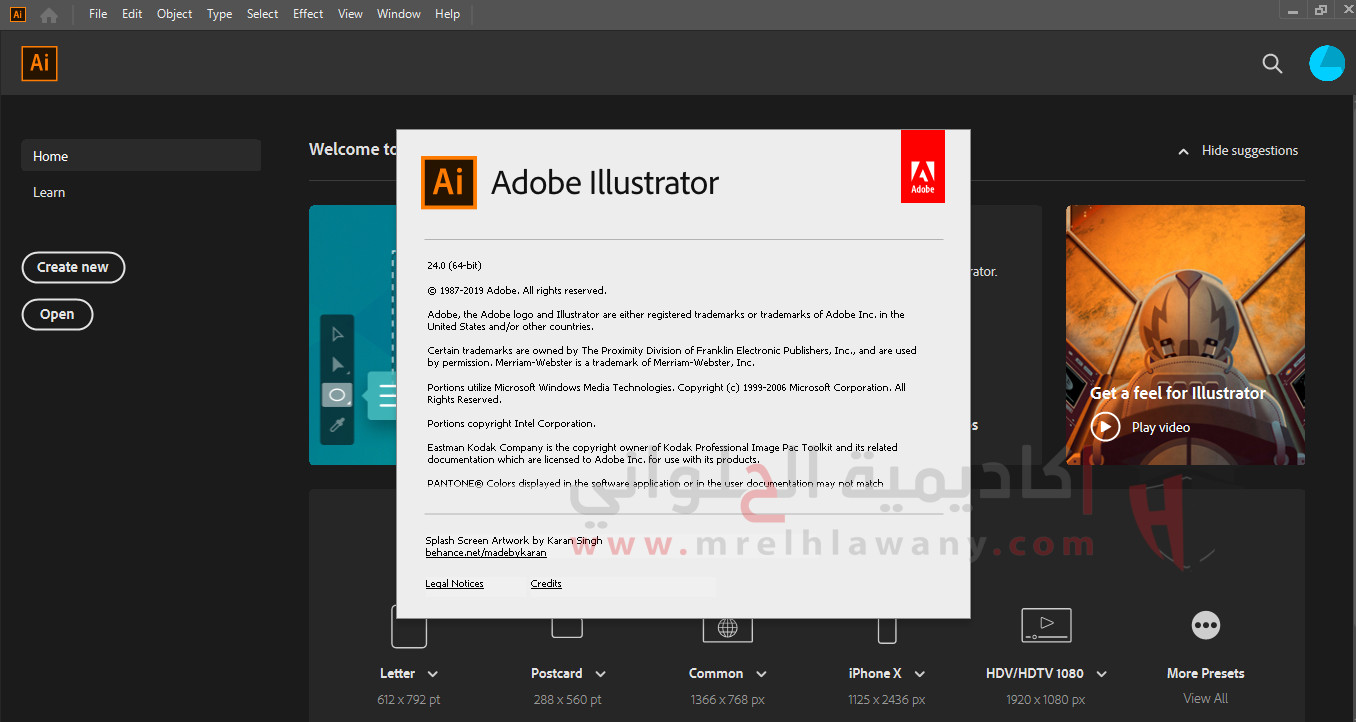This screenshot has width=1356, height=722.
Task: Expand the Letter preset dropdown arrow
Action: point(433,674)
